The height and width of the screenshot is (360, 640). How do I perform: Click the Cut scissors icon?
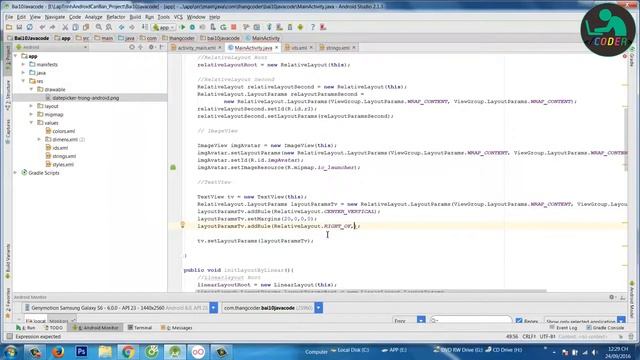point(65,27)
